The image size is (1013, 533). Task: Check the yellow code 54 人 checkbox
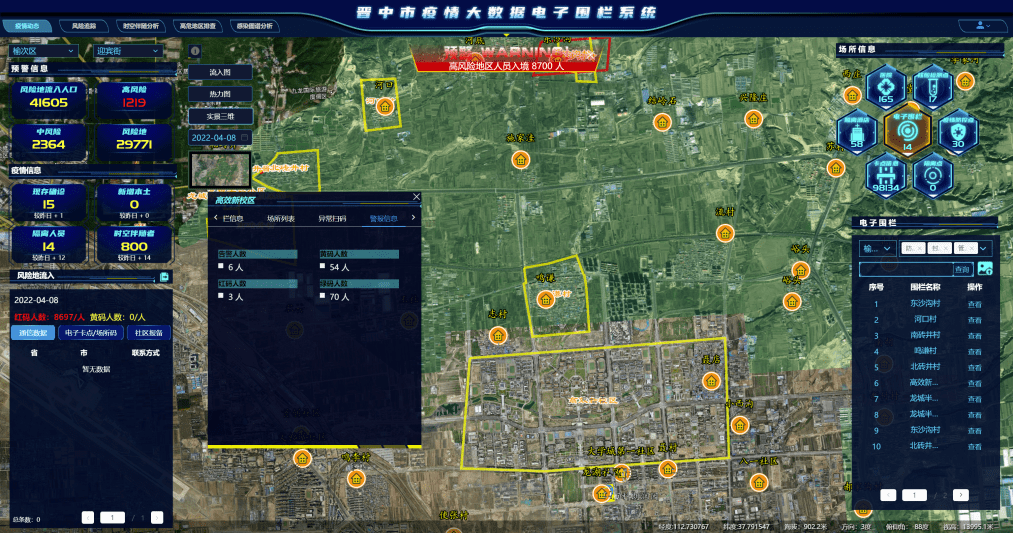tap(322, 268)
